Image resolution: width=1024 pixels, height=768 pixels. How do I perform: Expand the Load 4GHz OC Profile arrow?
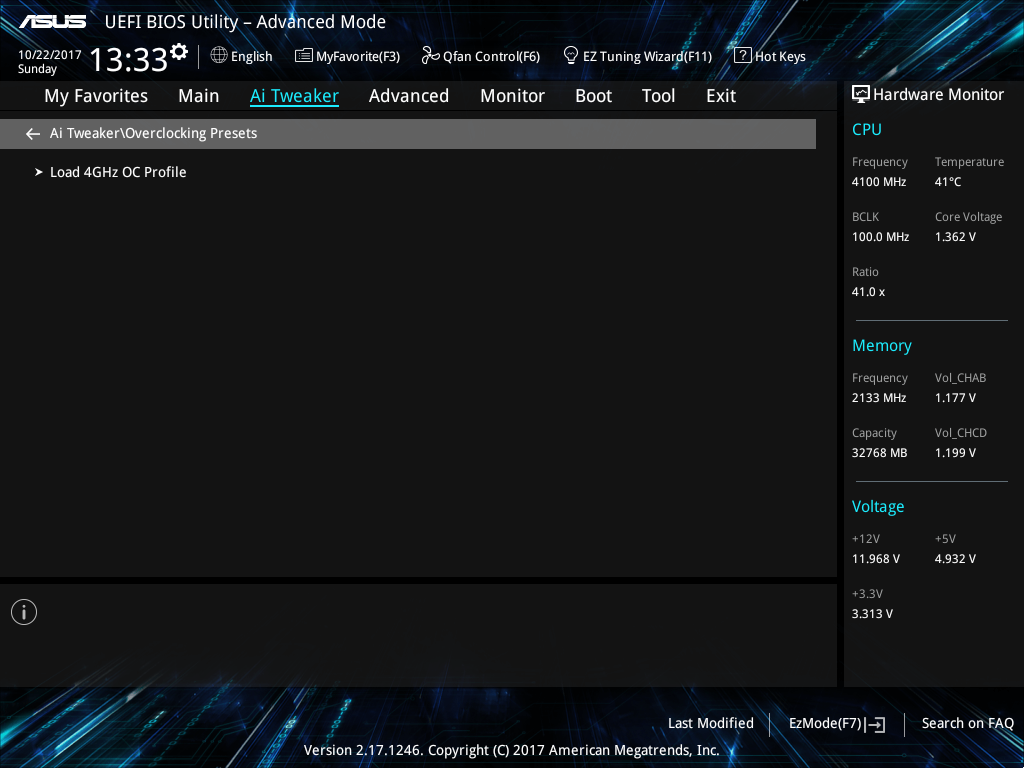39,172
